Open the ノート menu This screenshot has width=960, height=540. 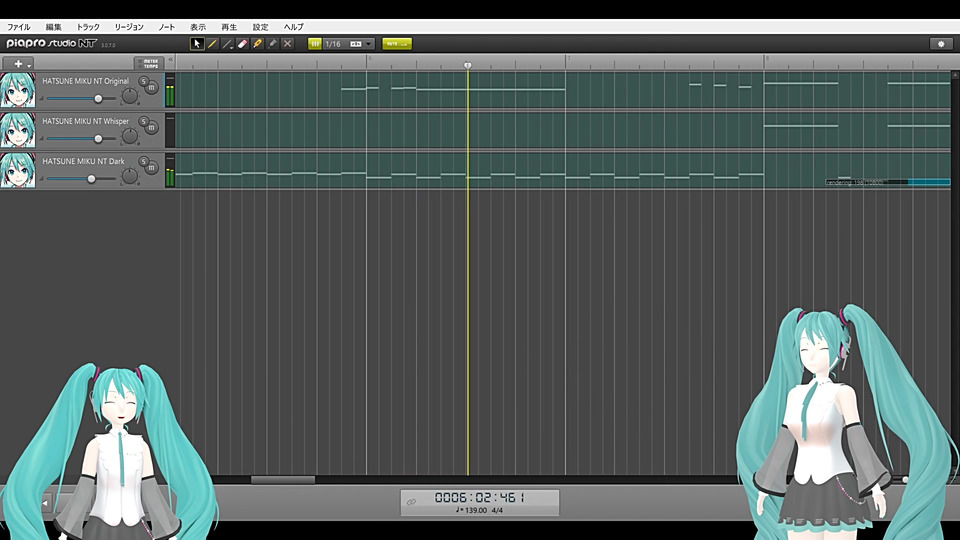(x=167, y=27)
